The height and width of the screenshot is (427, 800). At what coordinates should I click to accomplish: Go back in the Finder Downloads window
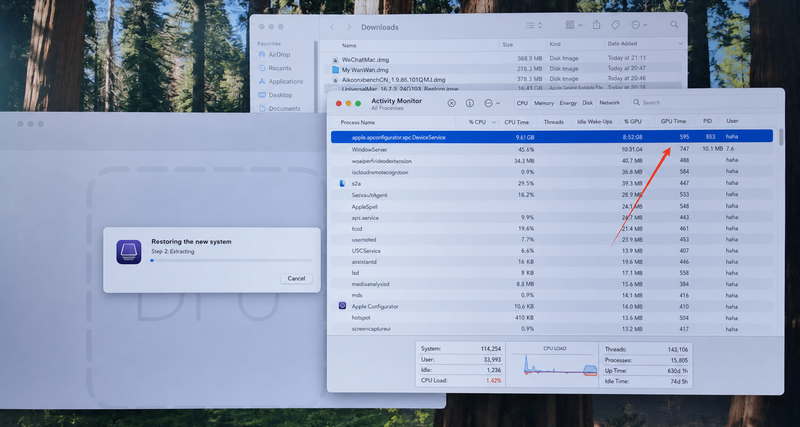[332, 27]
